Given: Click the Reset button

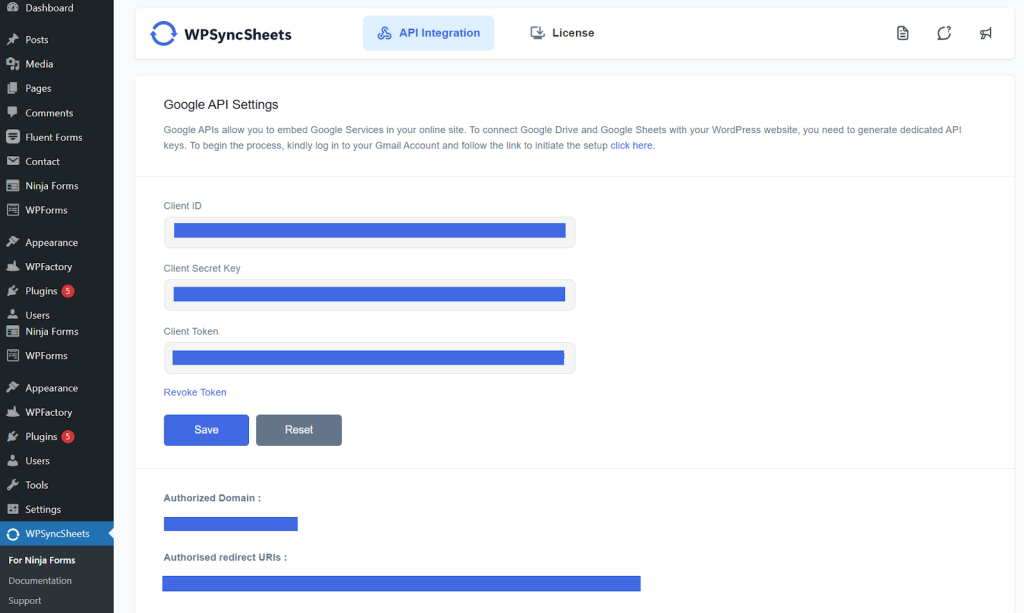Looking at the screenshot, I should [x=298, y=430].
